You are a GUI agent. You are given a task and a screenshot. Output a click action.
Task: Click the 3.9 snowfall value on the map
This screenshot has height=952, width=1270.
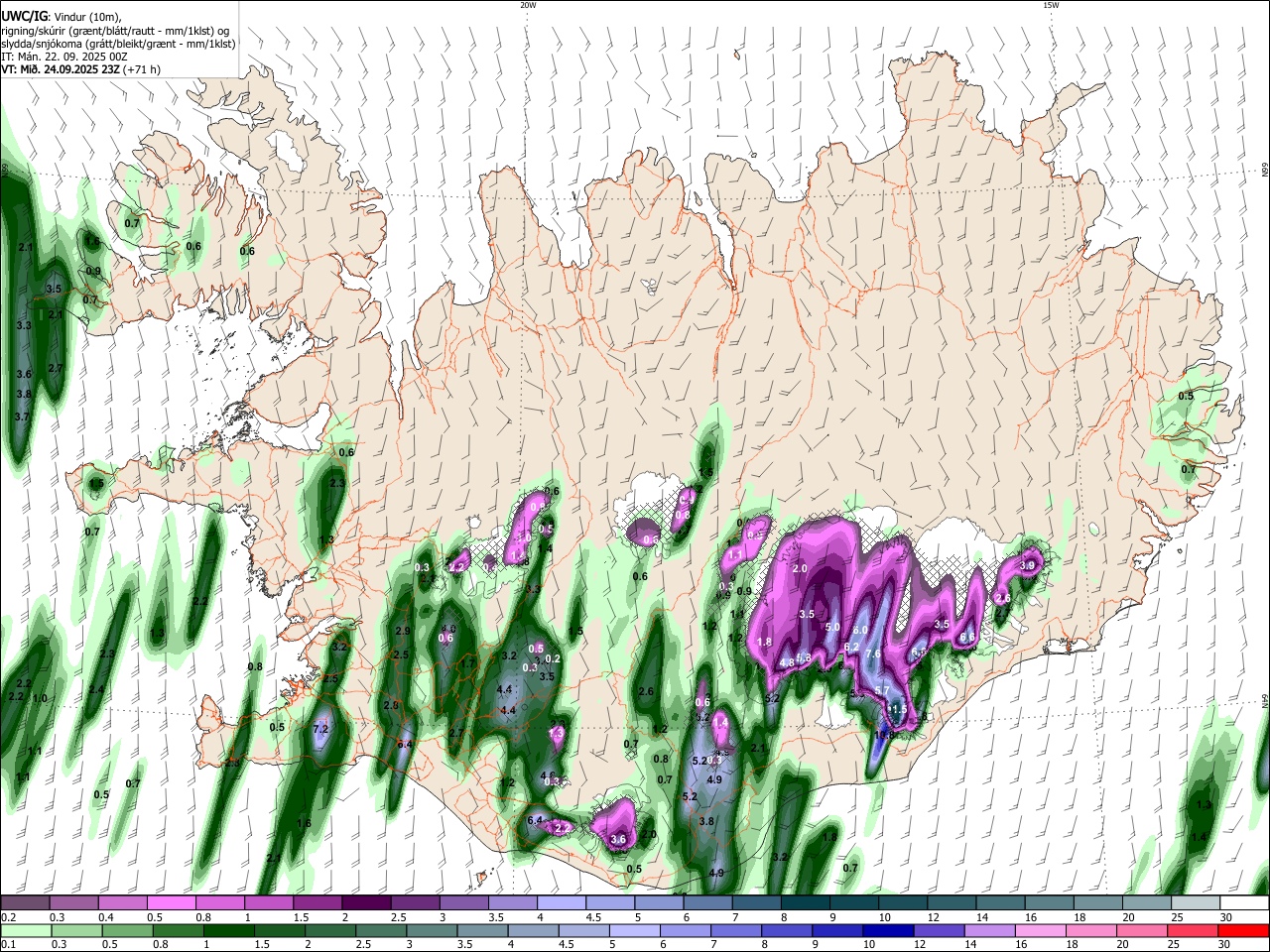pyautogui.click(x=1027, y=565)
